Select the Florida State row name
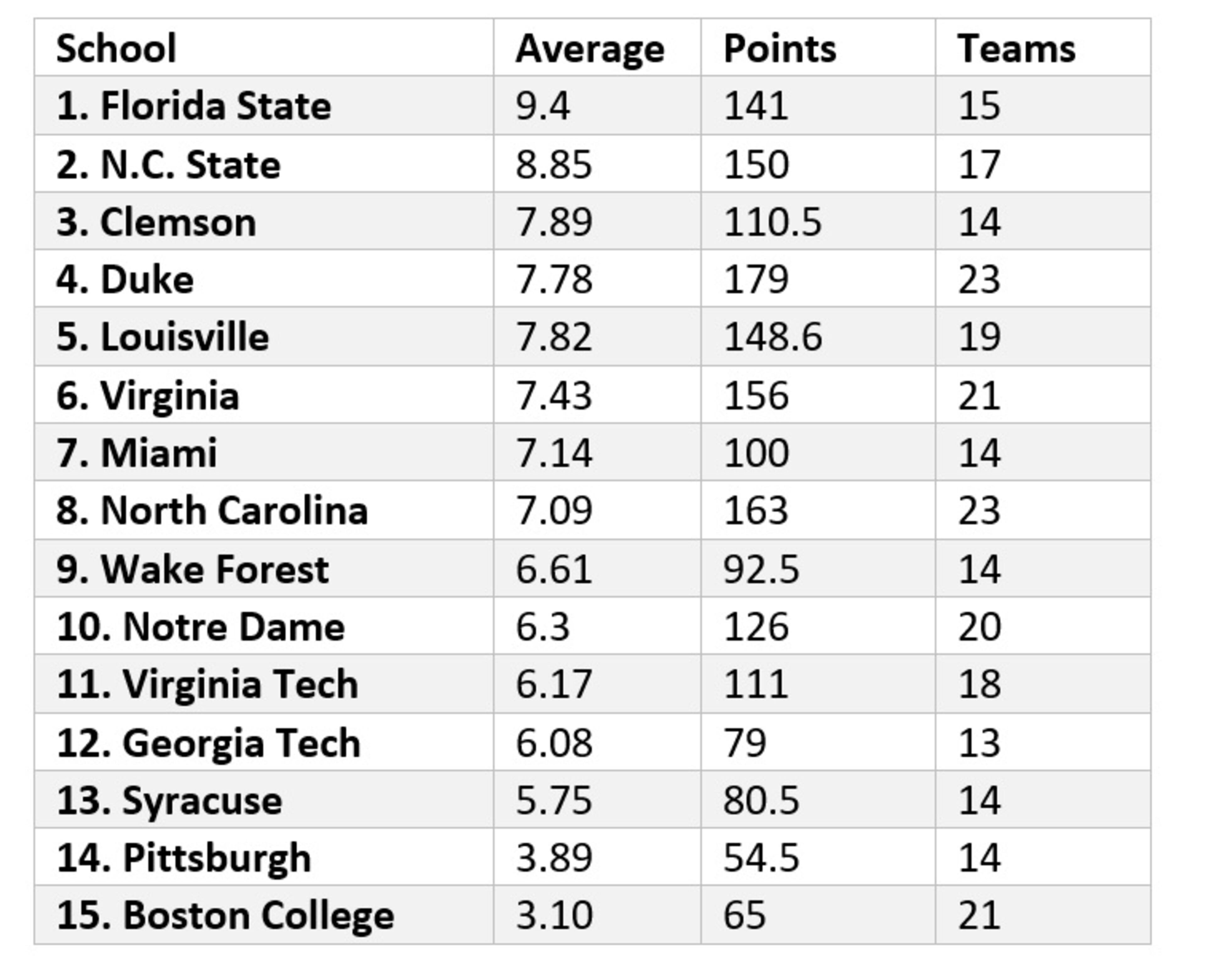1206x980 pixels. click(x=193, y=106)
